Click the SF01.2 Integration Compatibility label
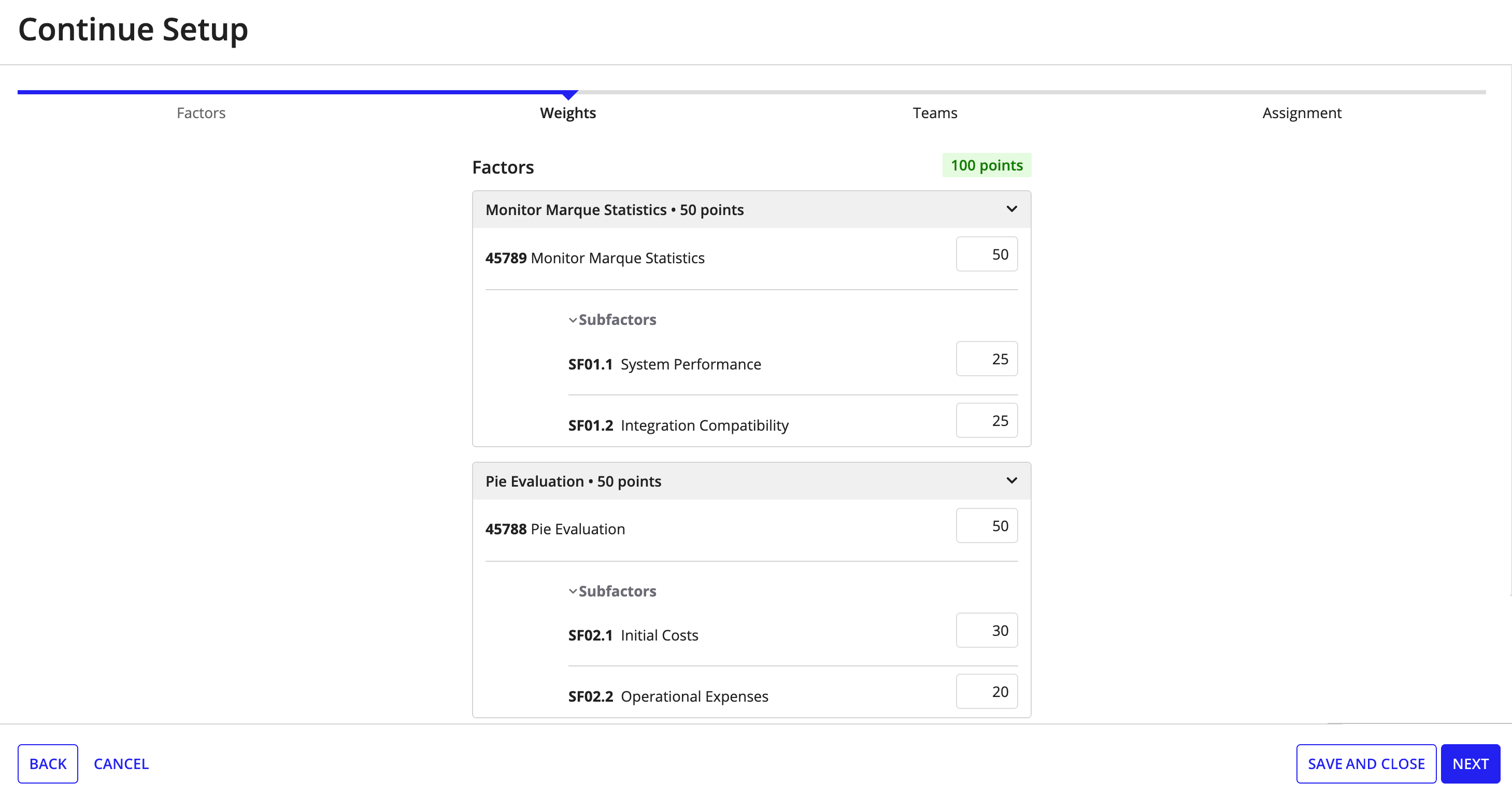The image size is (1512, 796). click(x=678, y=425)
